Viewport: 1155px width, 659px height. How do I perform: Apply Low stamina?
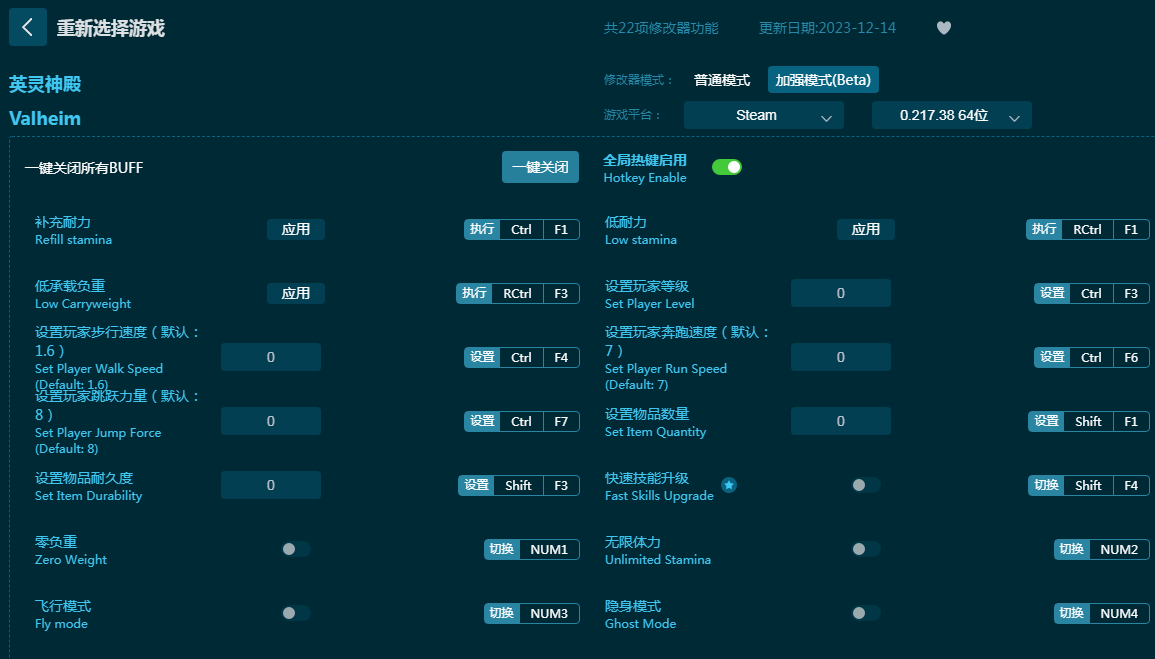coord(866,229)
